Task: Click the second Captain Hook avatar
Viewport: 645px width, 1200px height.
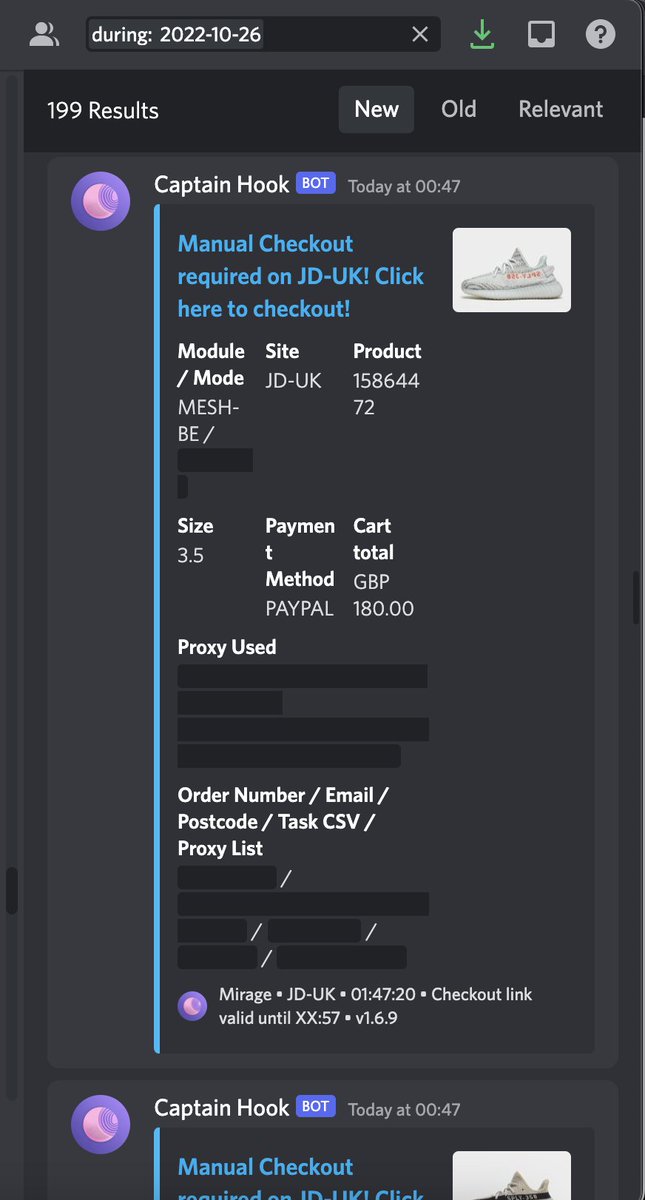Action: click(100, 1124)
